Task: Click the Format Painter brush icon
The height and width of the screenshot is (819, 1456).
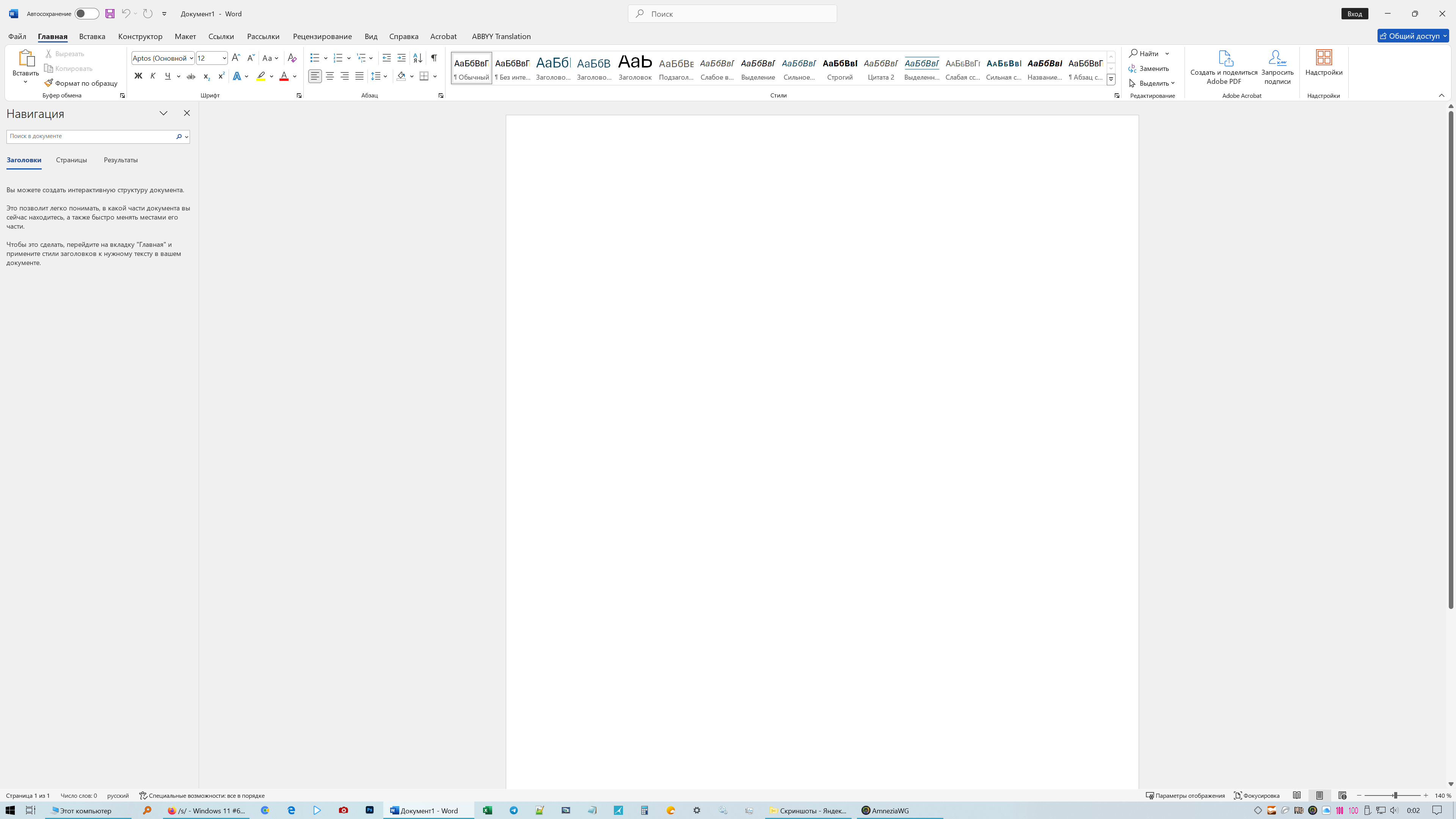Action: pos(49,83)
